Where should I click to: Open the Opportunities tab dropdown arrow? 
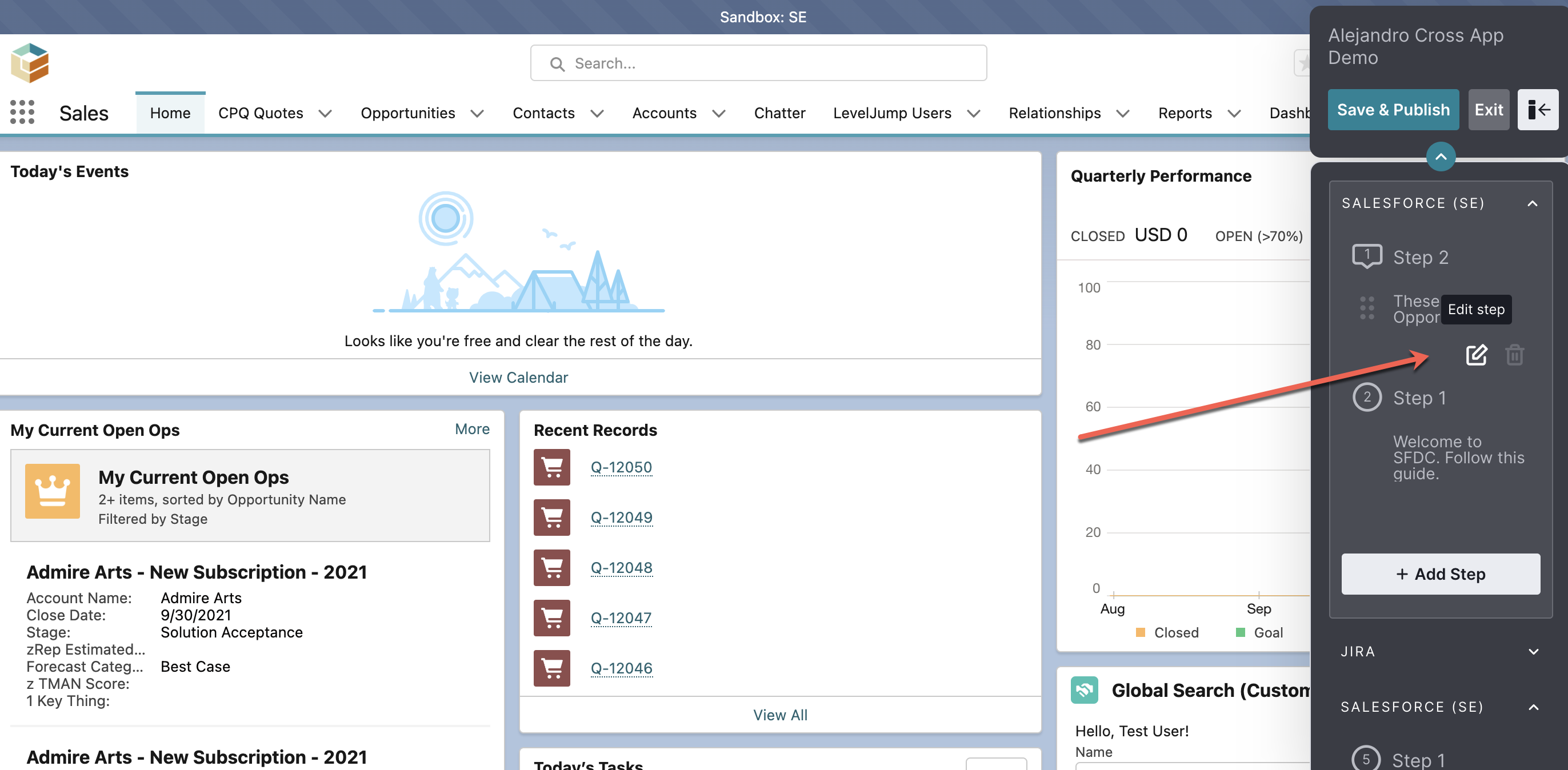(x=477, y=114)
